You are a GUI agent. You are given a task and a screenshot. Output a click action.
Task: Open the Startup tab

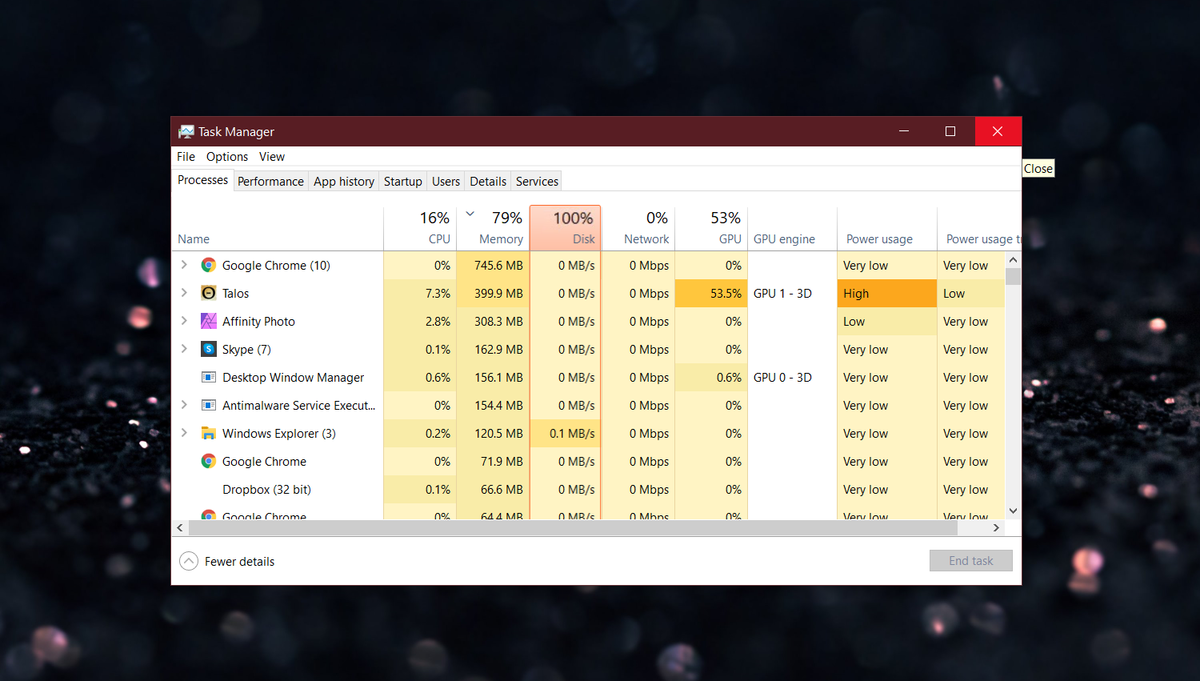coord(402,181)
